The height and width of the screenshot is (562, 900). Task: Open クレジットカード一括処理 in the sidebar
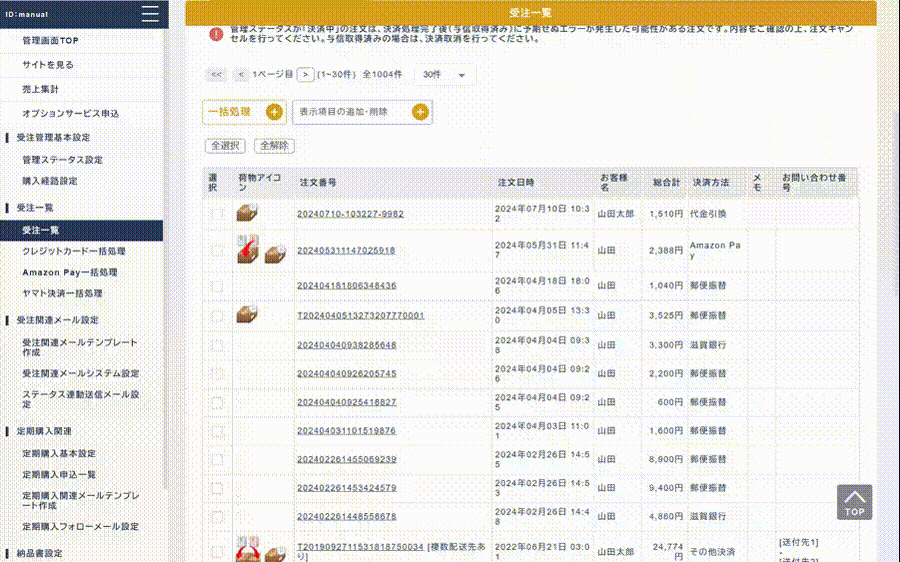(x=74, y=251)
